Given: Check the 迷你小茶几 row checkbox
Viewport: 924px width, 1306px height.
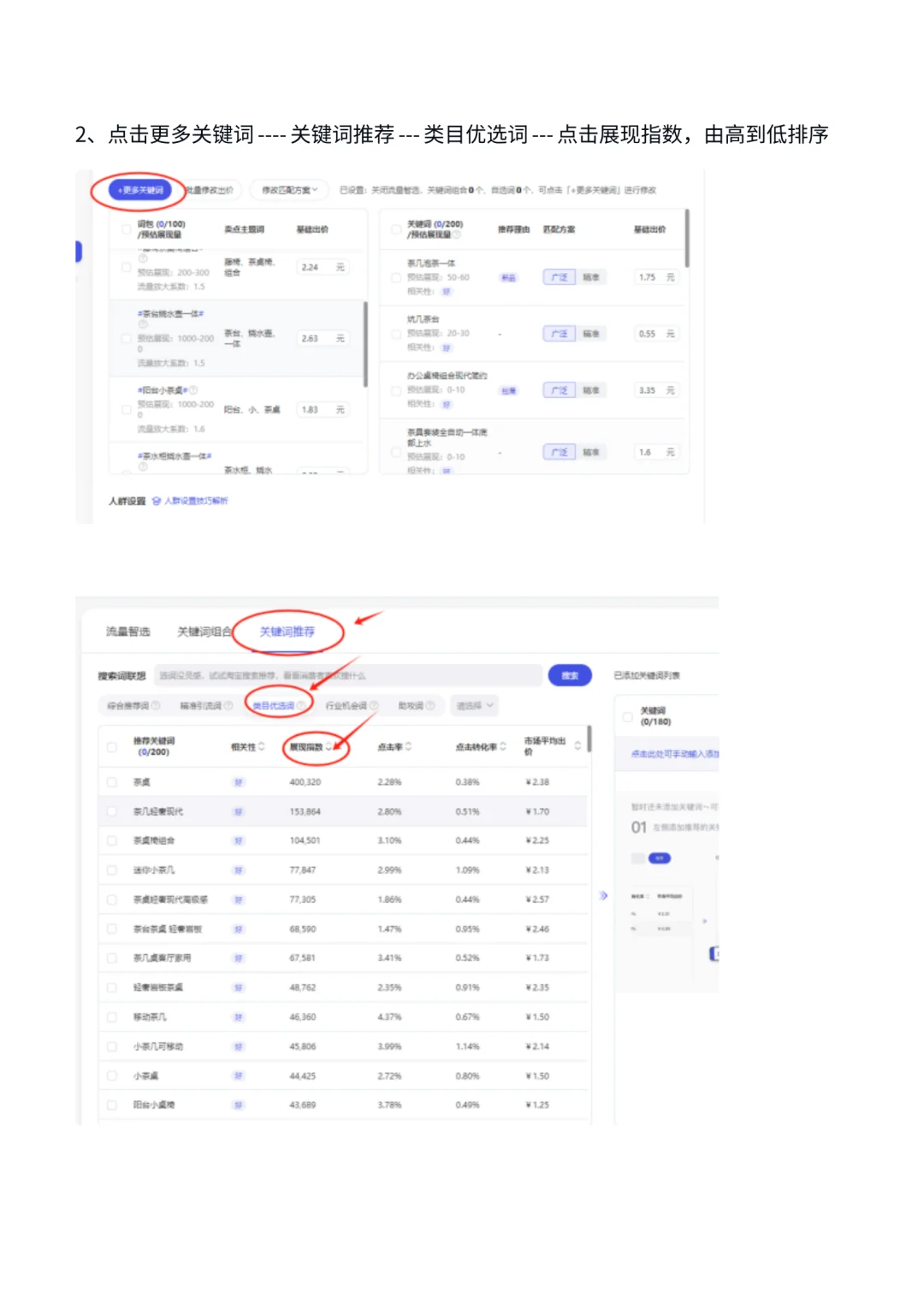Looking at the screenshot, I should [x=112, y=870].
